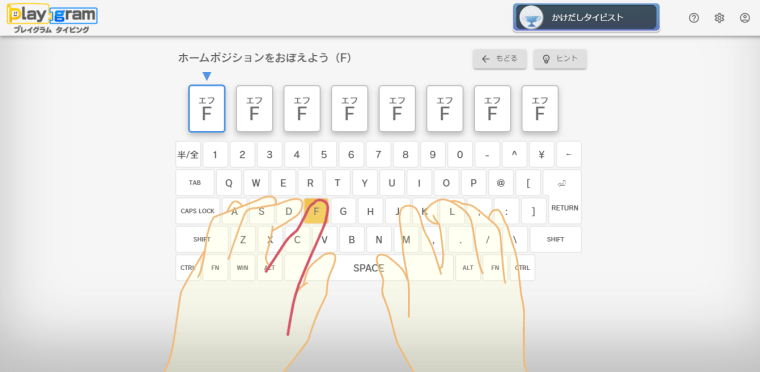Click the G key
Screen dimensions: 760x372
point(344,211)
